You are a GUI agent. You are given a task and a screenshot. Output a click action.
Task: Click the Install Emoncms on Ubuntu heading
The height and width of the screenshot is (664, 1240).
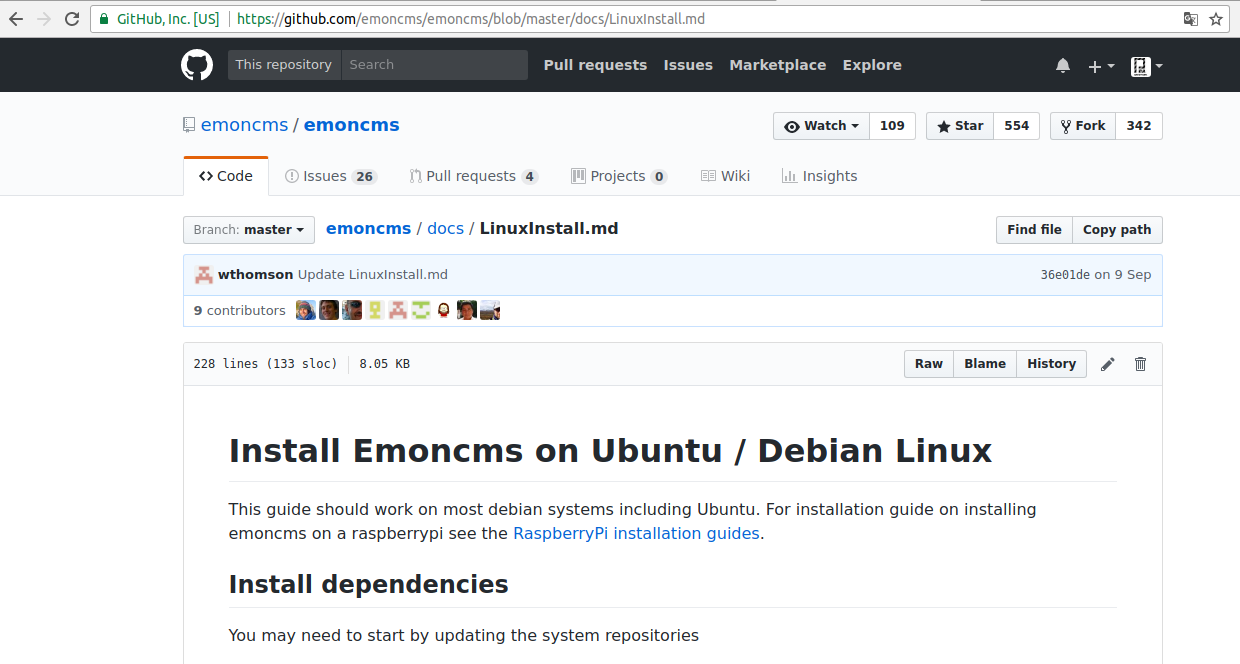611,451
